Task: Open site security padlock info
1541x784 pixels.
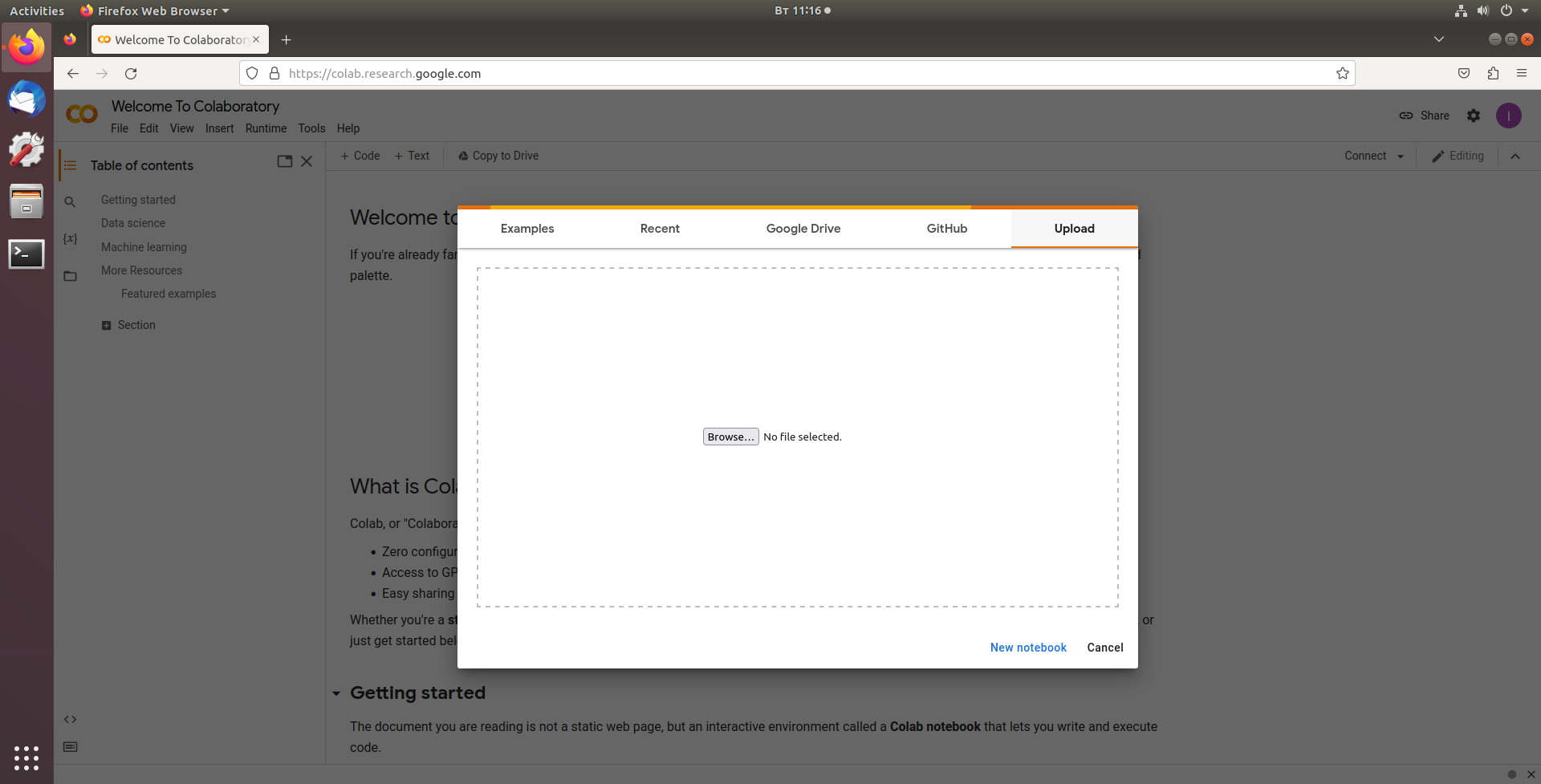Action: tap(274, 73)
